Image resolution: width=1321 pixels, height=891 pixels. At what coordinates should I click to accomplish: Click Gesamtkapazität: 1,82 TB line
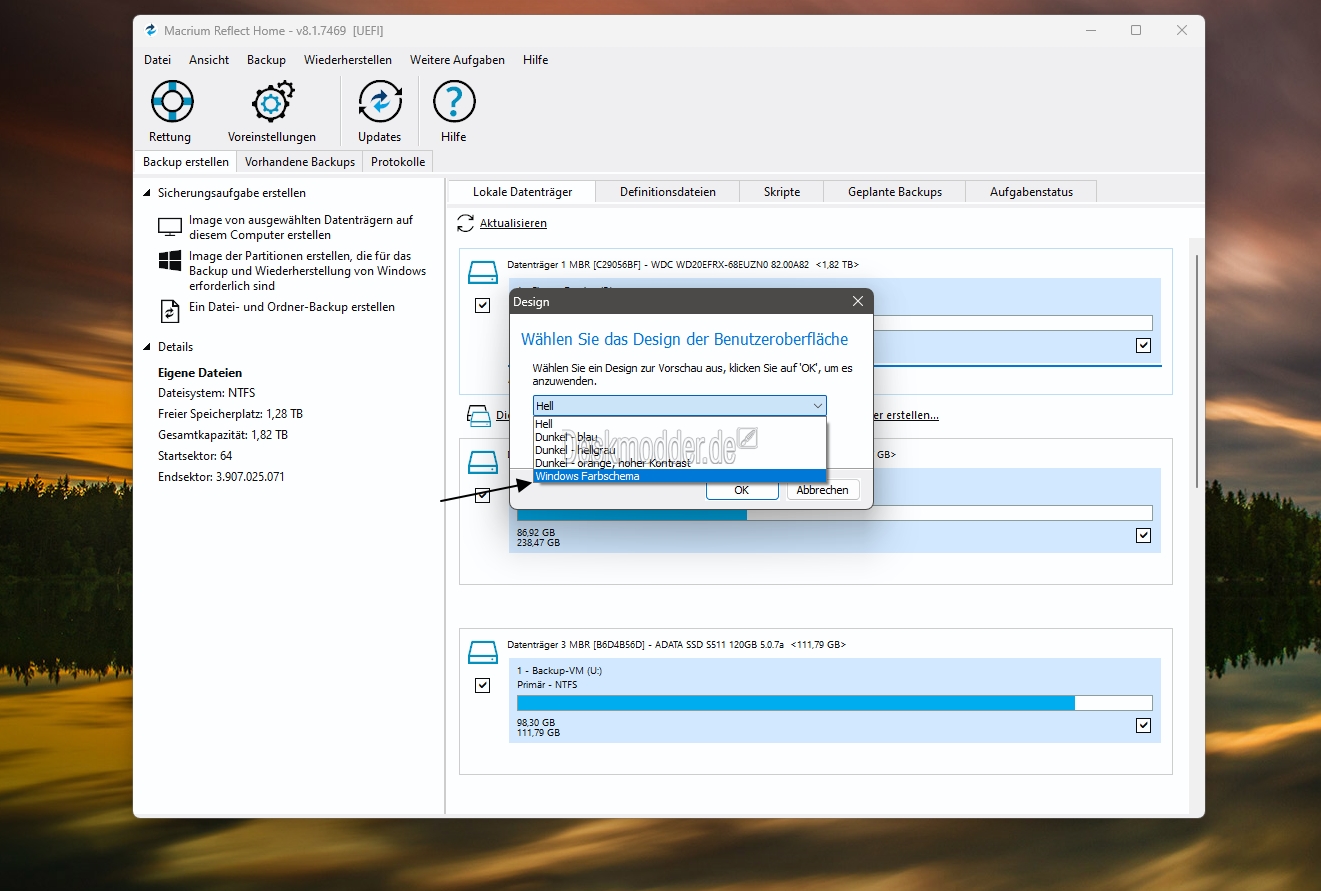point(223,435)
